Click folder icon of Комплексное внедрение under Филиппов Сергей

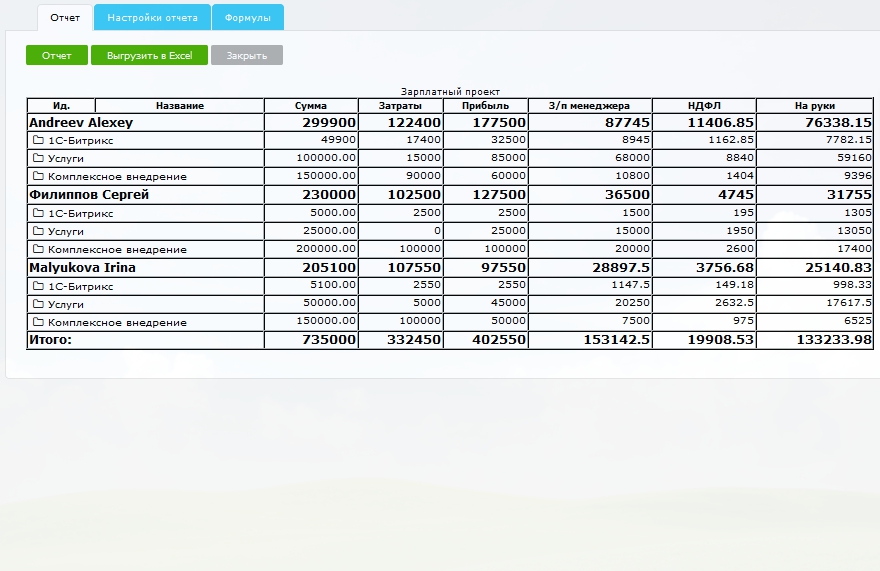click(38, 249)
